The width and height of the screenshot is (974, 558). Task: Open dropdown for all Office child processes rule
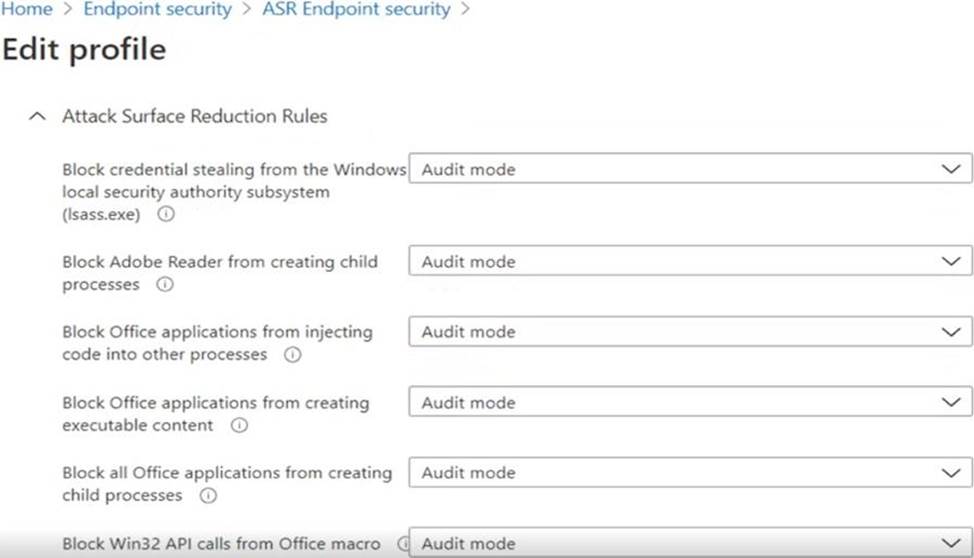tap(689, 473)
